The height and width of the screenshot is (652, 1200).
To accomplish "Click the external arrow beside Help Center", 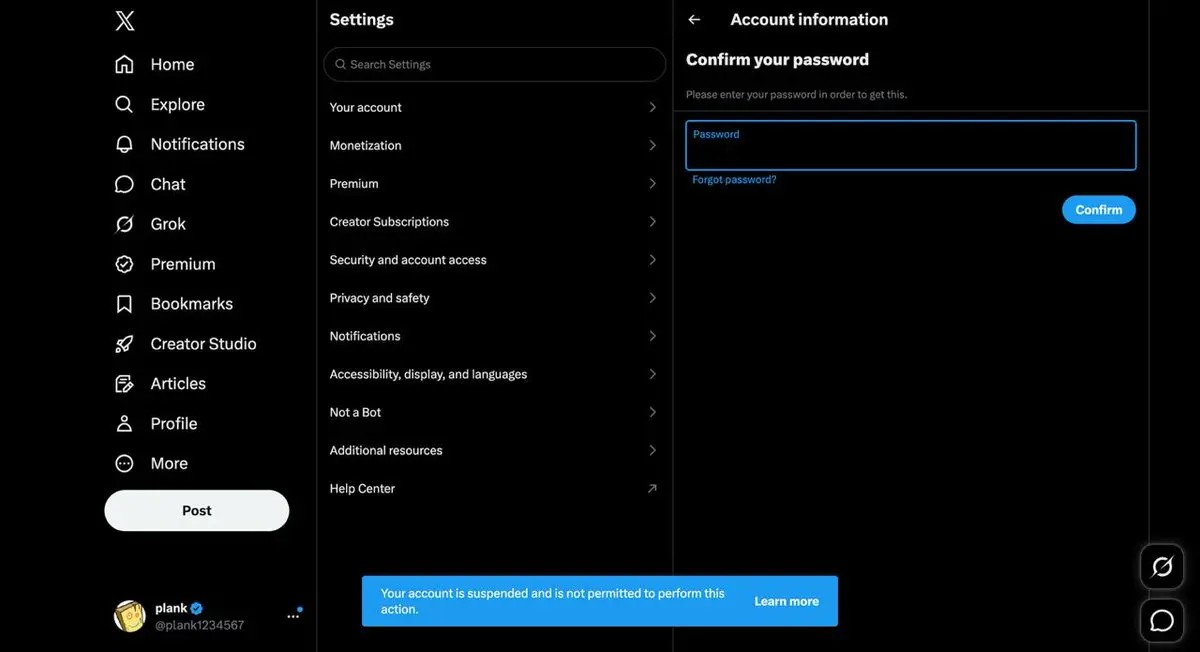I will 652,489.
